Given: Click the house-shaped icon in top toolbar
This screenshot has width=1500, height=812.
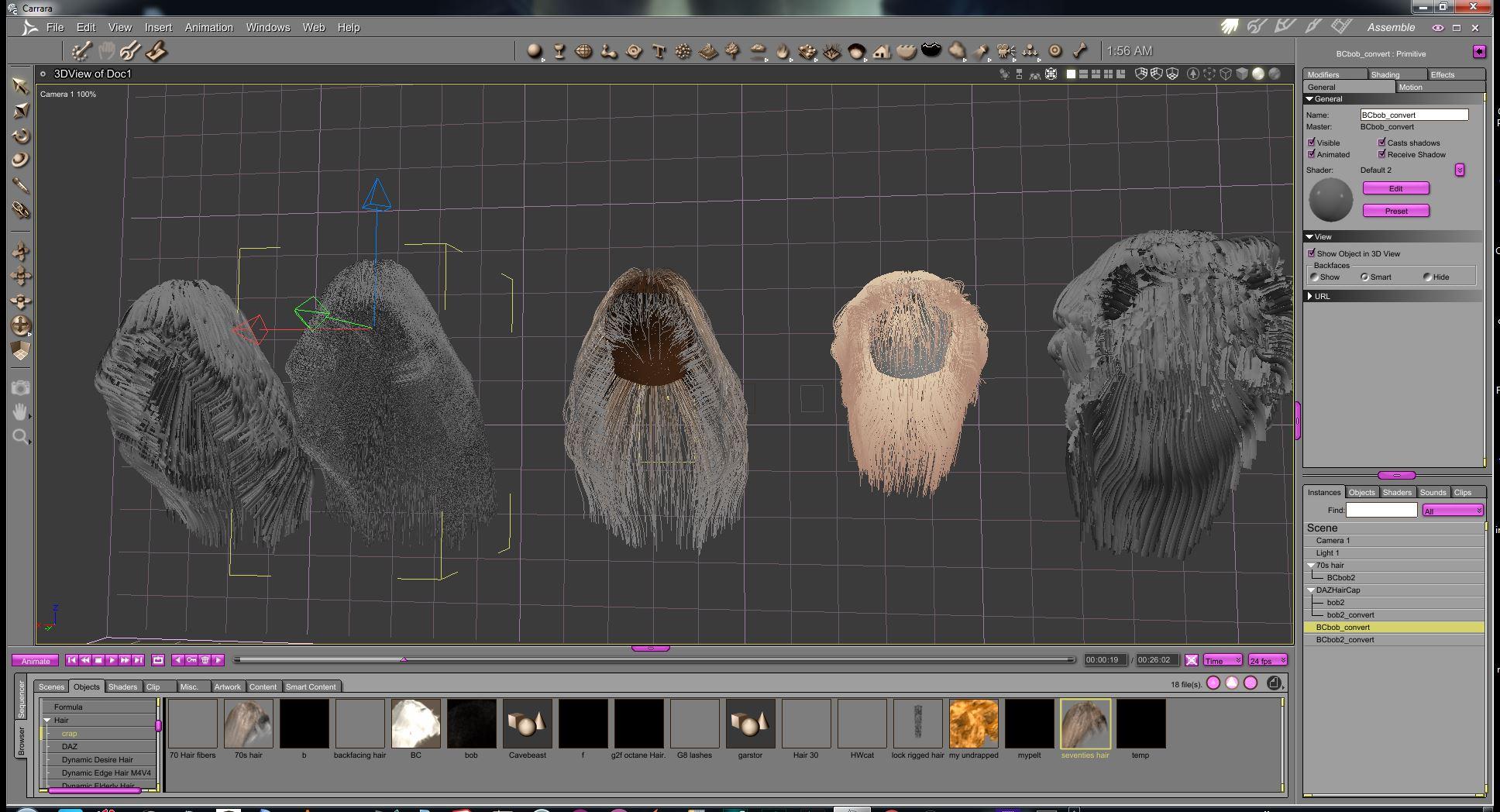Looking at the screenshot, I should (882, 51).
